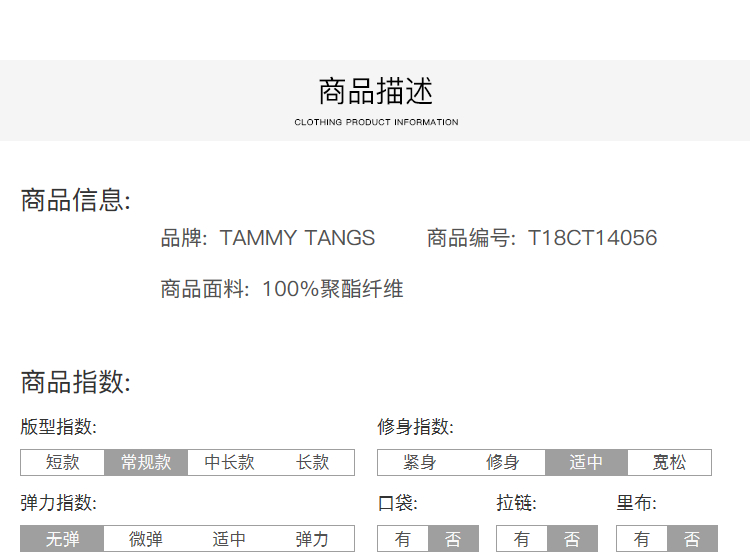Screen dimensions: 750x552
Task: Click the product number T18CT14056
Action: [x=592, y=238]
